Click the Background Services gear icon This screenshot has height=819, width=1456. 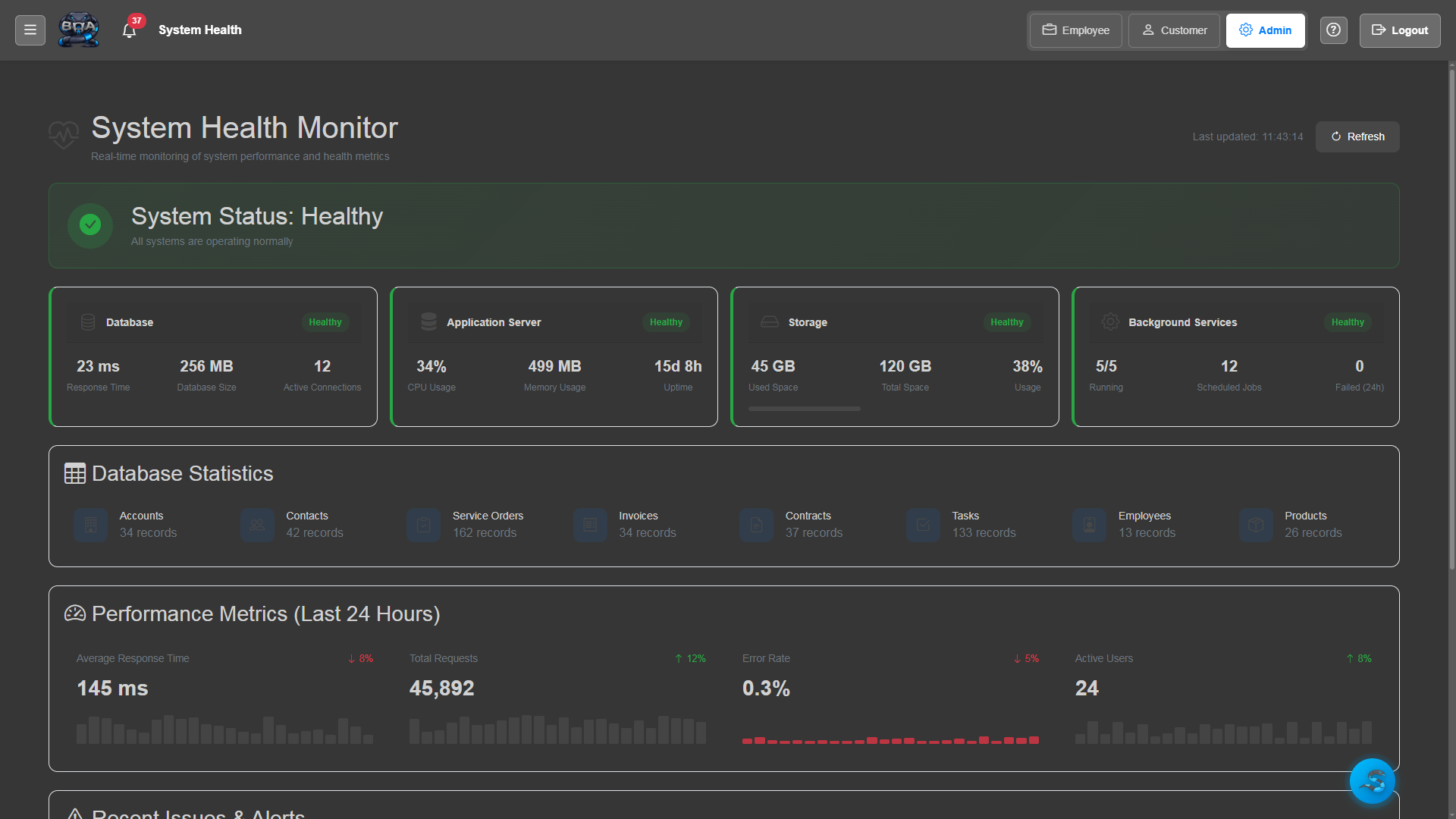pos(1110,322)
